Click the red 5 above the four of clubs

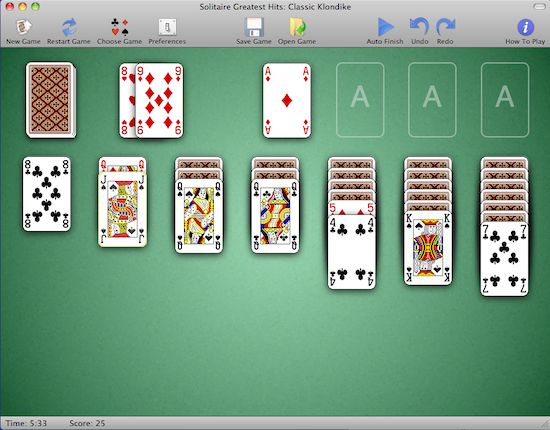[352, 208]
